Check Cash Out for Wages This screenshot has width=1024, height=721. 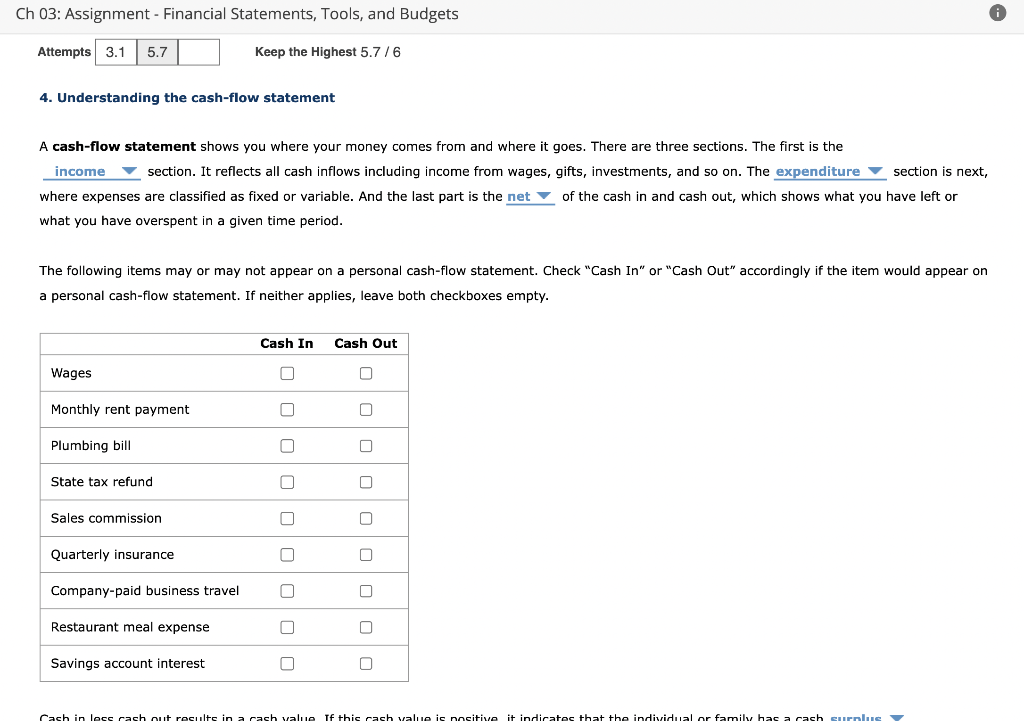point(366,372)
